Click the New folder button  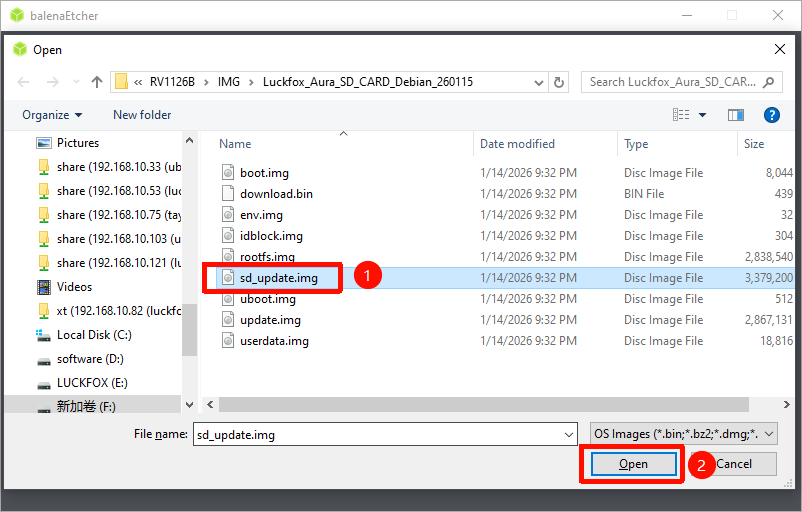coord(142,115)
